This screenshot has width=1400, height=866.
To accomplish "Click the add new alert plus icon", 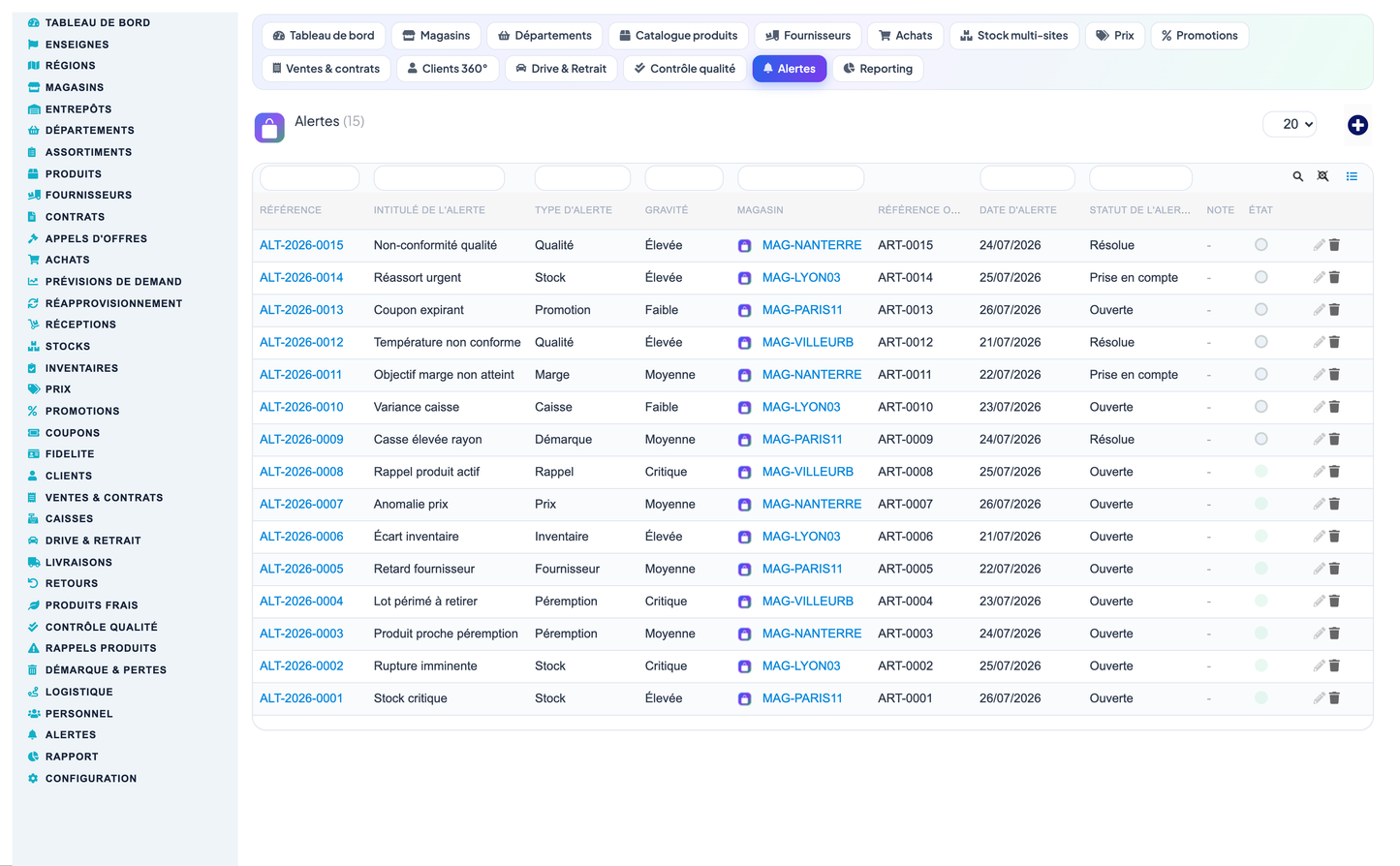I will coord(1357,125).
